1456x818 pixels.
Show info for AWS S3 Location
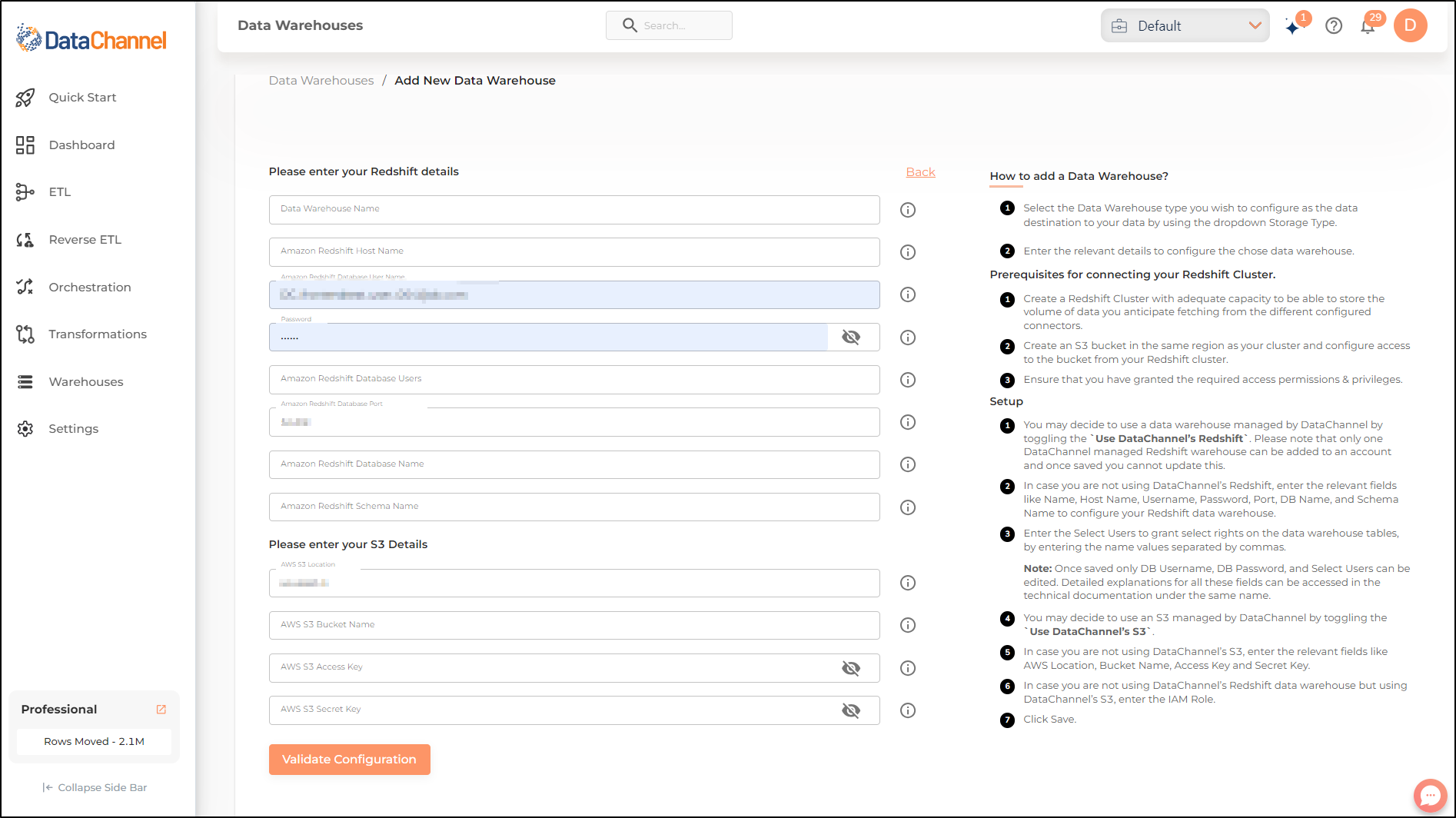pos(908,583)
